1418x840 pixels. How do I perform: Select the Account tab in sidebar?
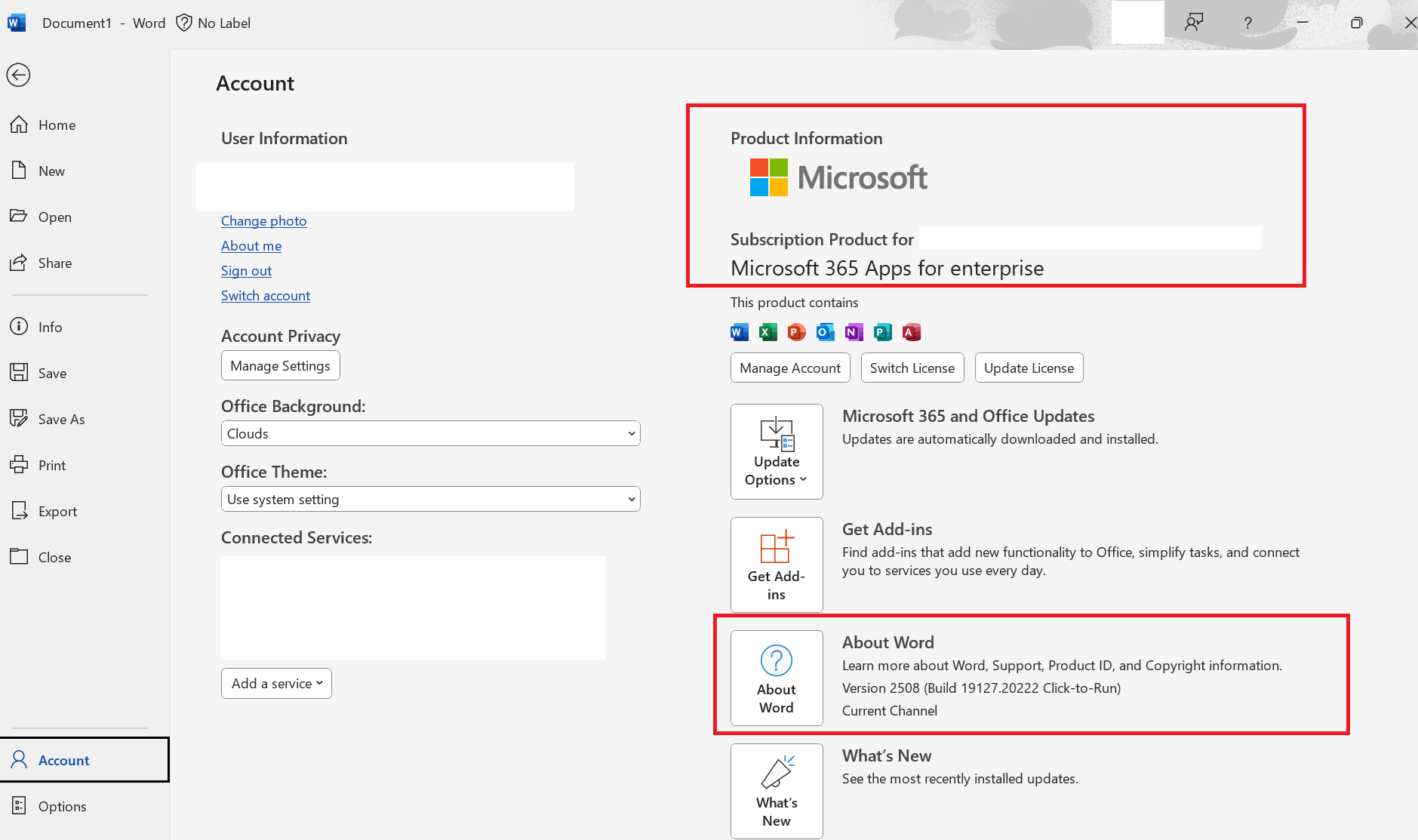(x=85, y=760)
